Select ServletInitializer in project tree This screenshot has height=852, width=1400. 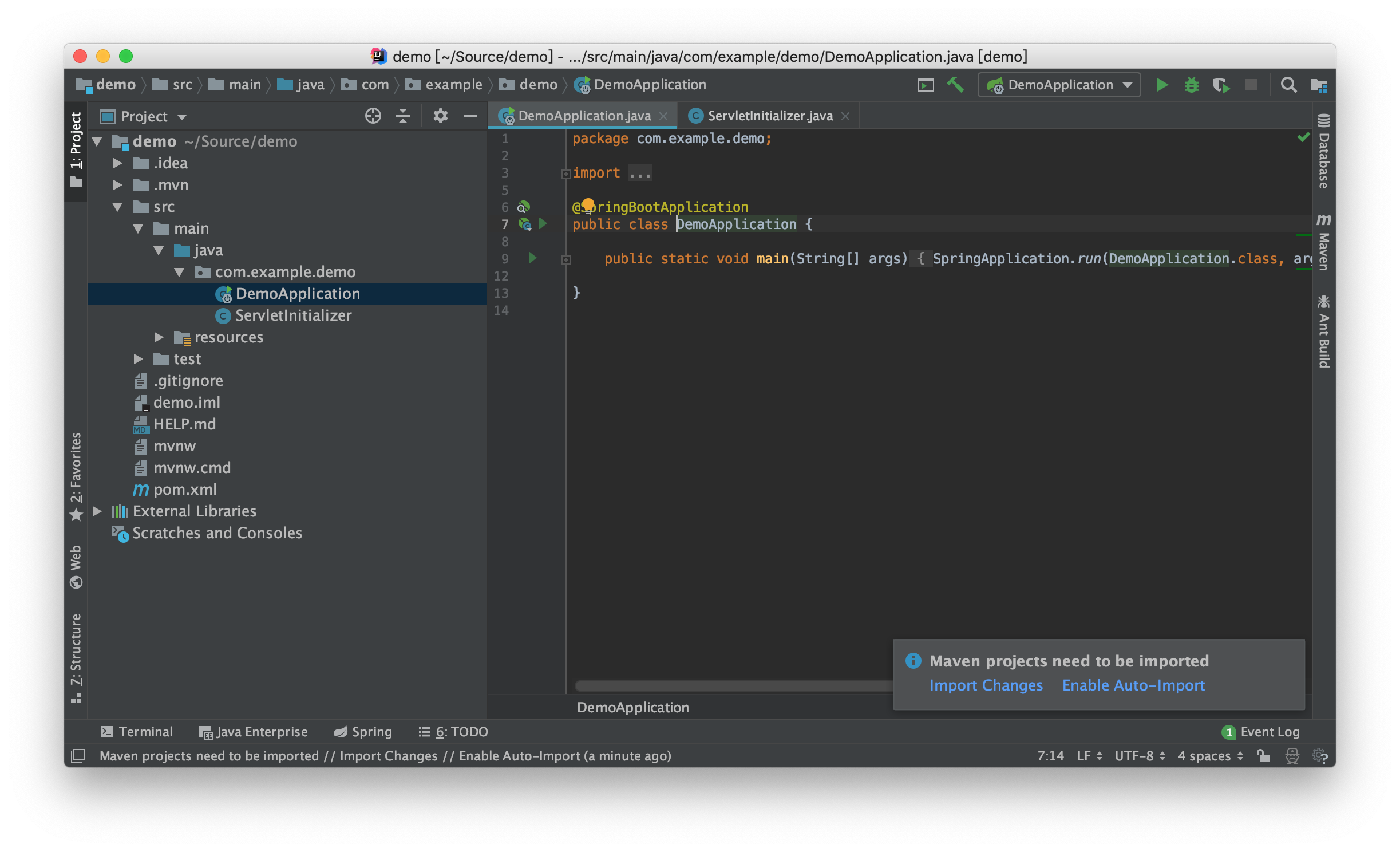coord(287,315)
